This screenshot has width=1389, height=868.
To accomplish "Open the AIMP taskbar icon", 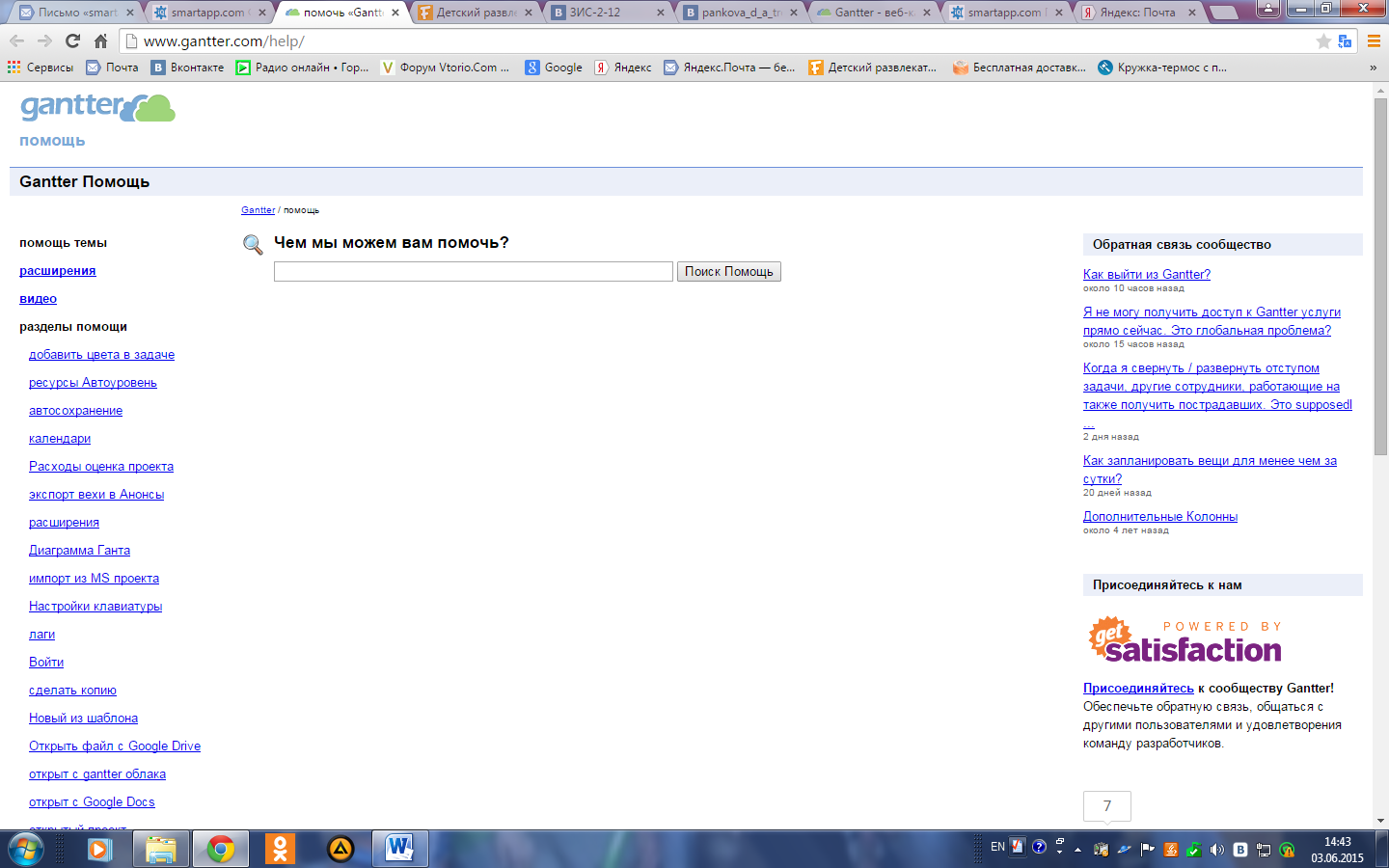I will click(x=340, y=849).
